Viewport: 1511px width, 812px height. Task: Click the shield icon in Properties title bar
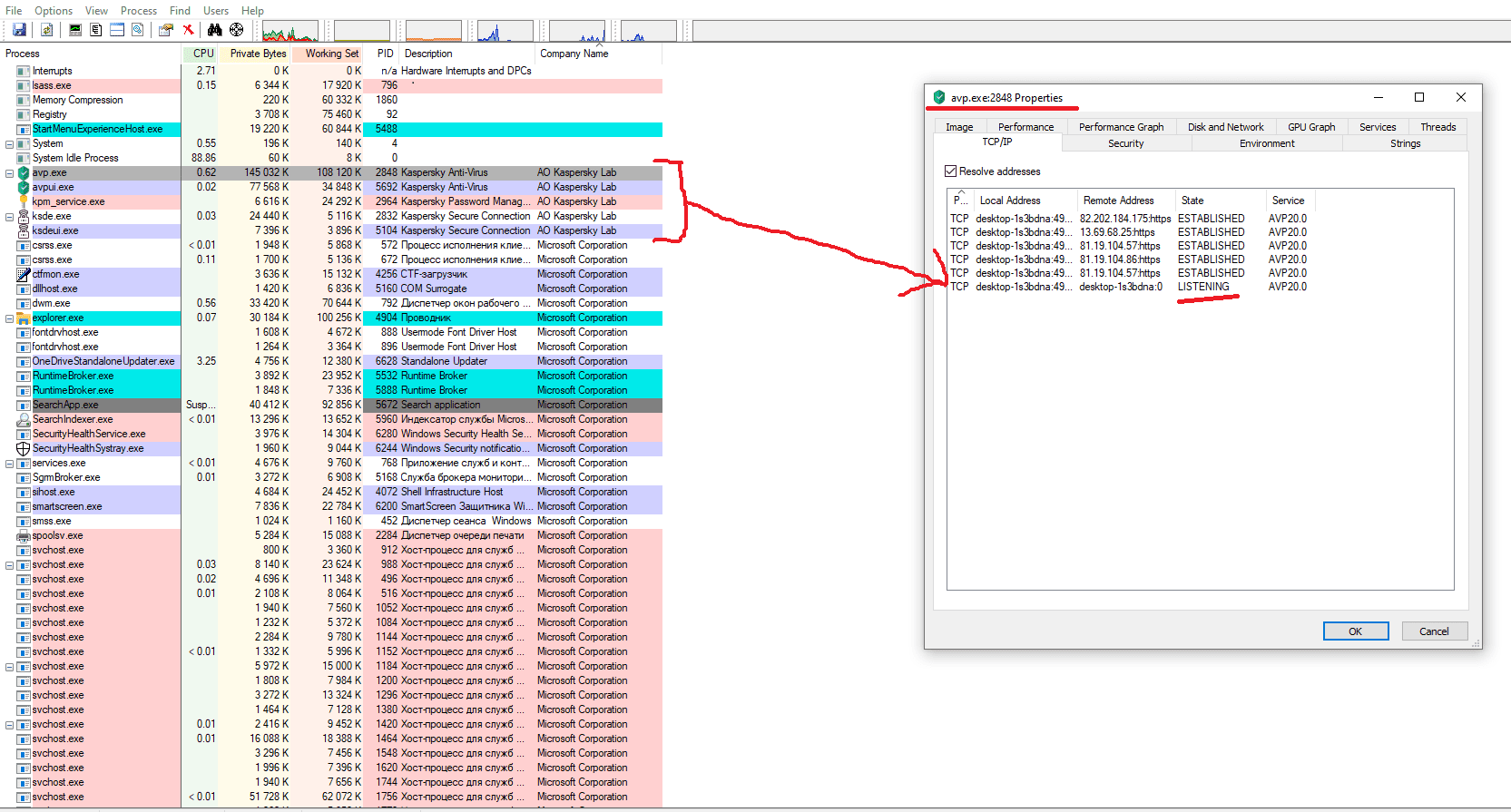[939, 97]
